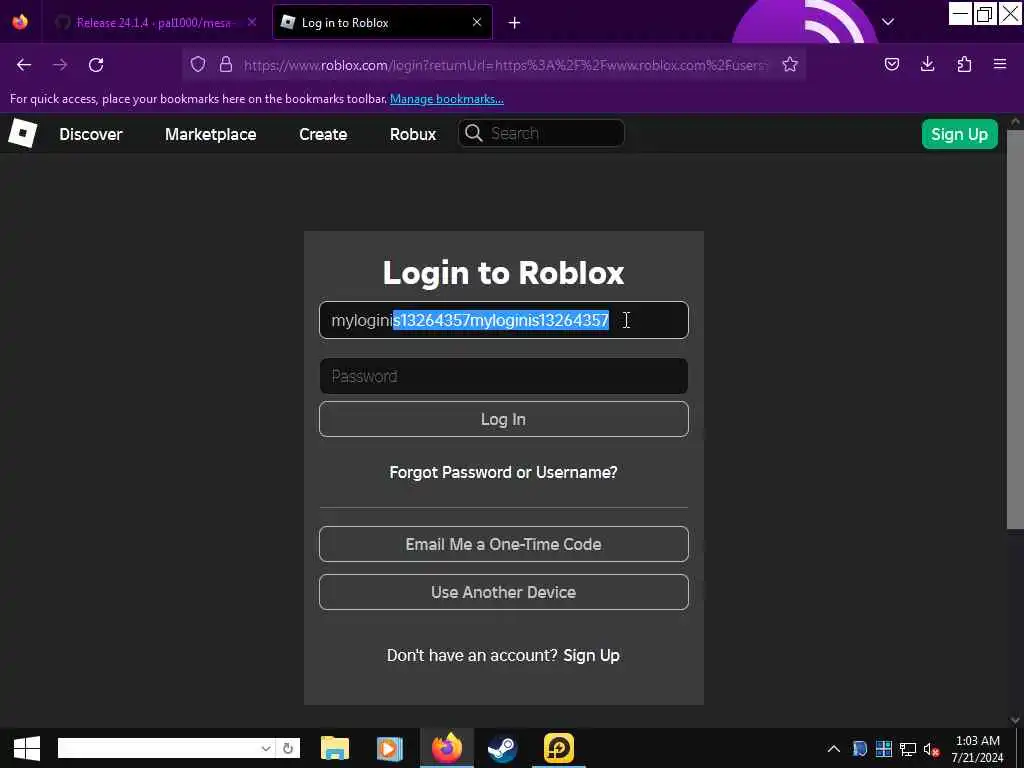Restore down the Firefox window
The height and width of the screenshot is (768, 1024).
(x=984, y=13)
